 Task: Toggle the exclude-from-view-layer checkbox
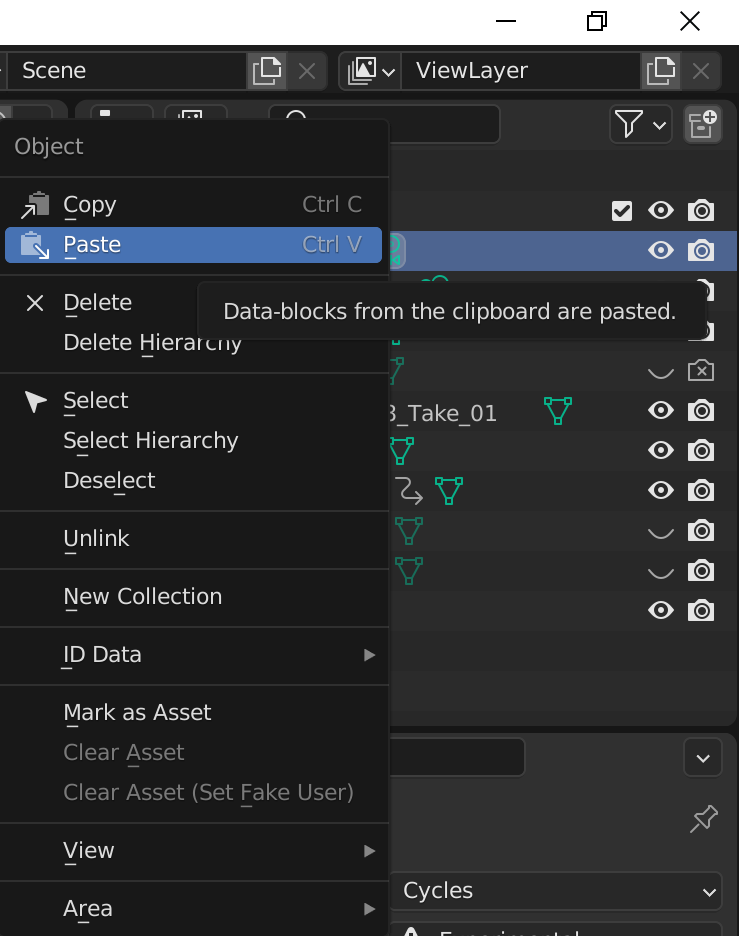[x=622, y=211]
